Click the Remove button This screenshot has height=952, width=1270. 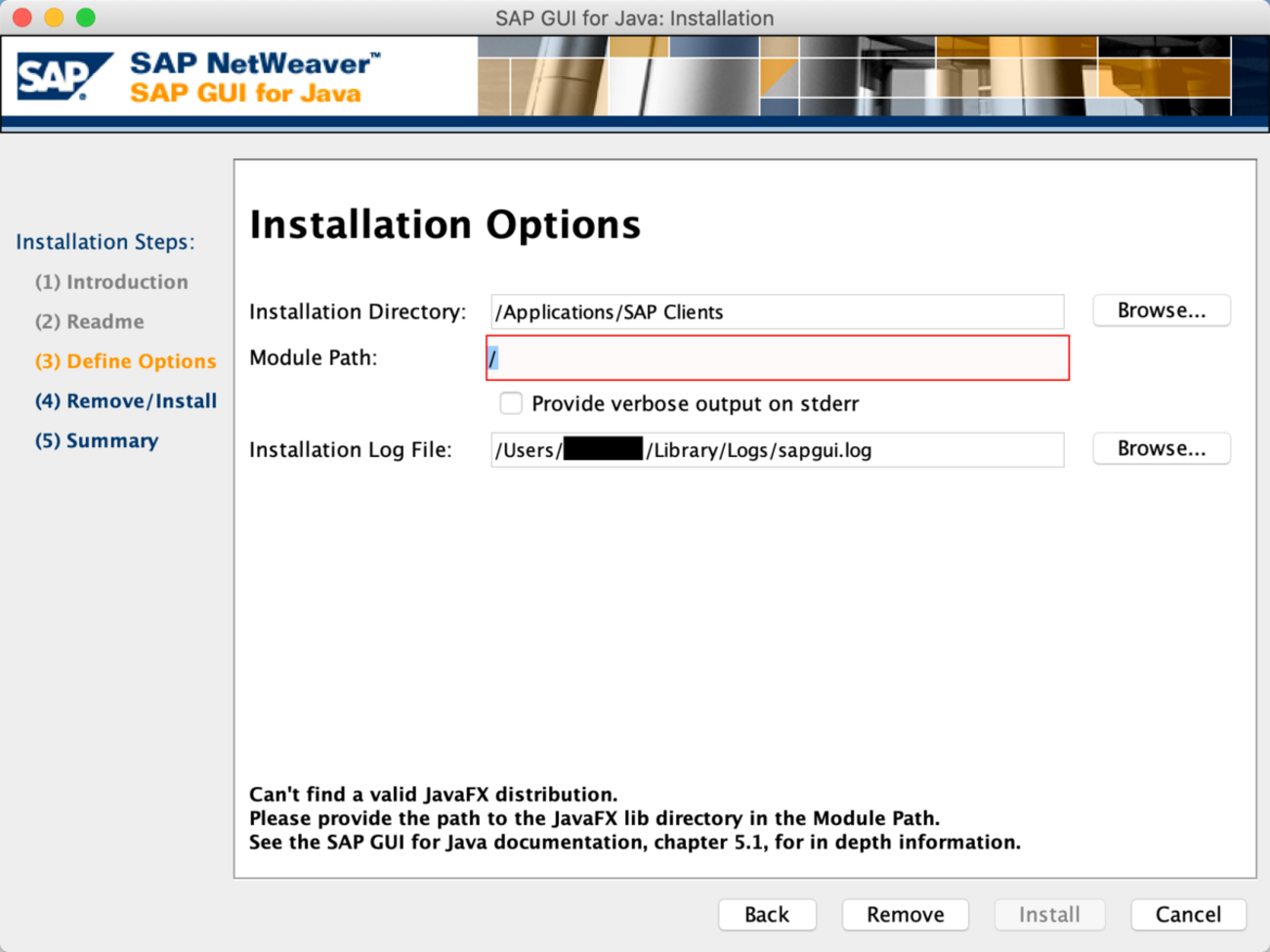point(906,915)
